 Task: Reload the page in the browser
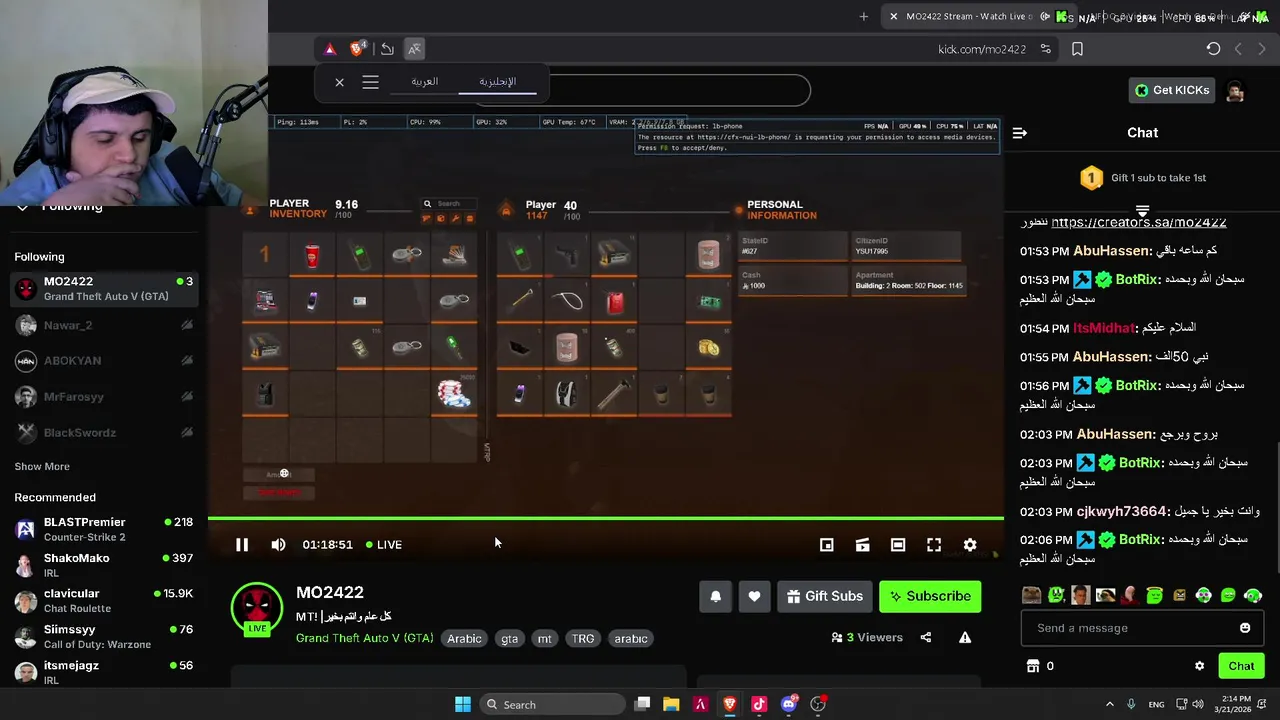pos(1213,49)
